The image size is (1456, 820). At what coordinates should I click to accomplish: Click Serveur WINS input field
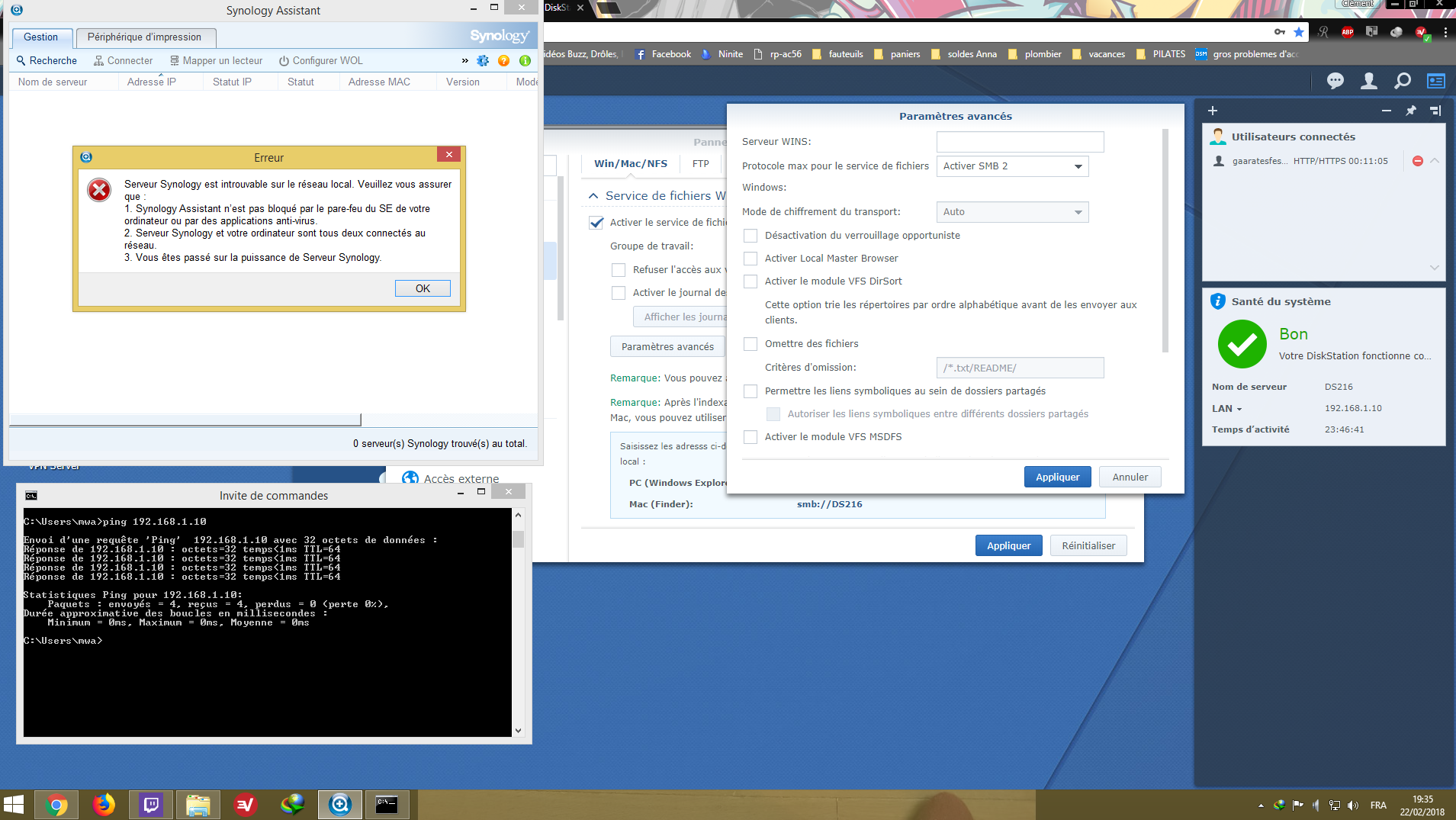(x=1020, y=142)
